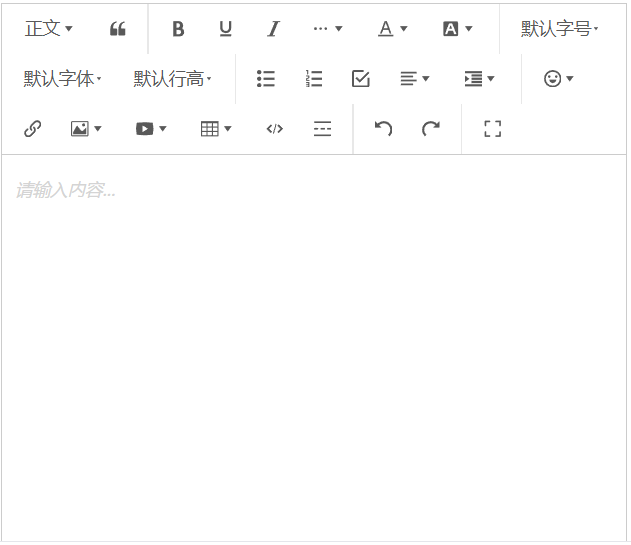Insert a numbered list
The width and height of the screenshot is (631, 545).
(x=314, y=79)
